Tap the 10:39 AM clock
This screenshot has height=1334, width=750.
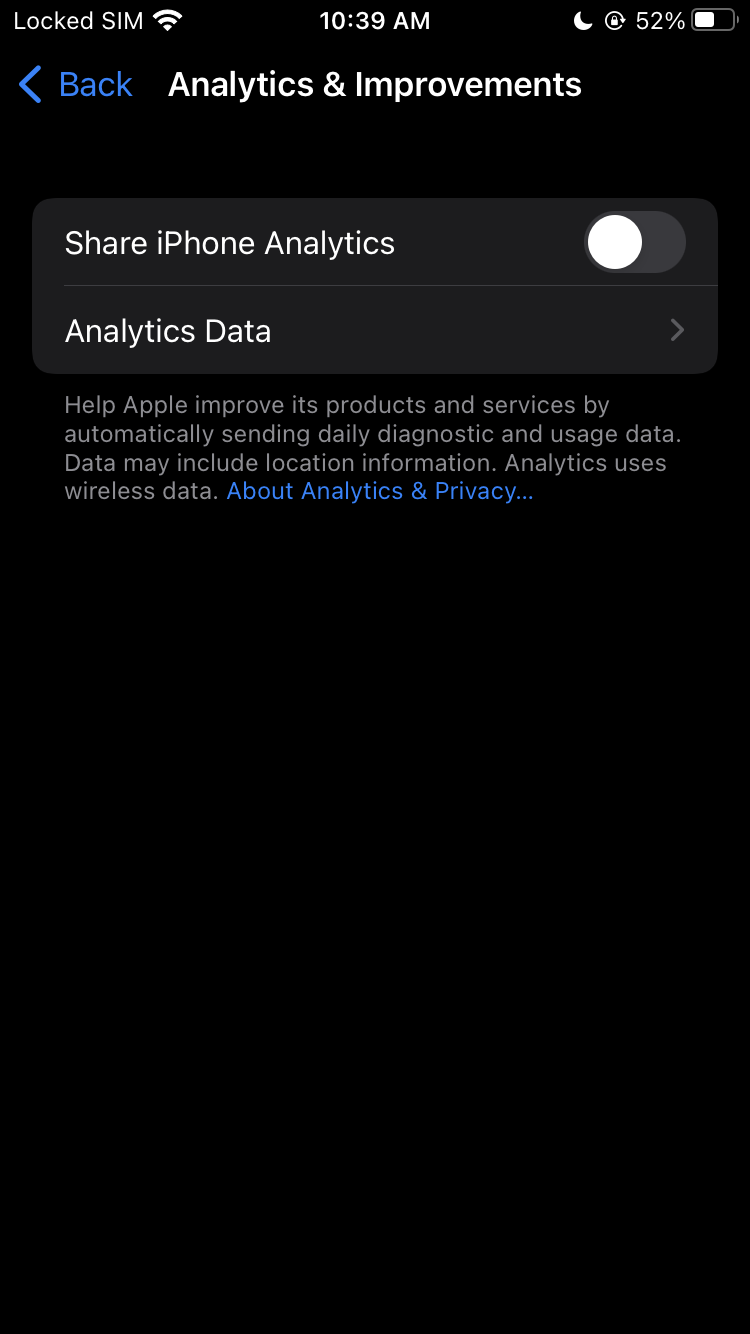coord(374,20)
